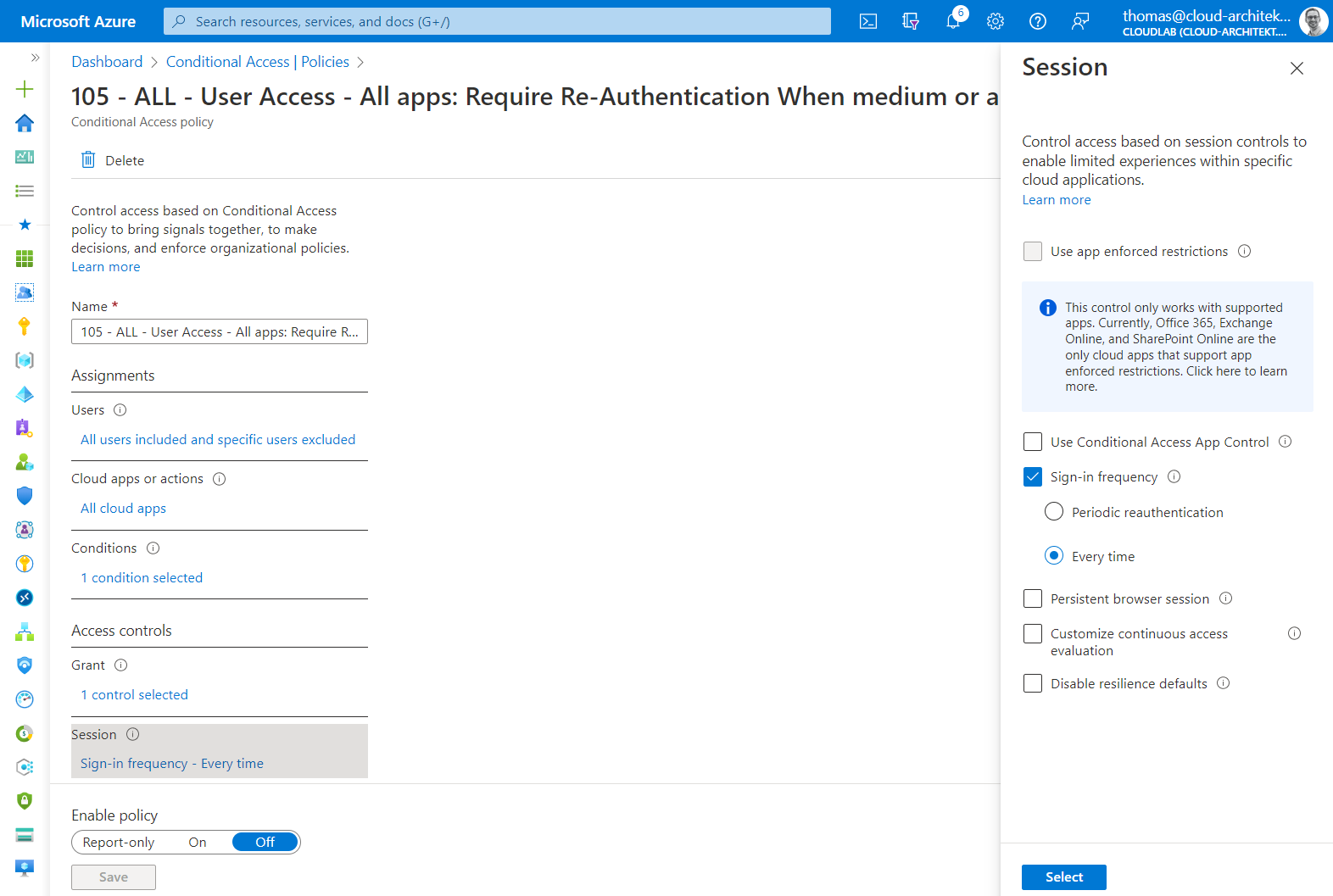Open the 1 control selected Grant link
The height and width of the screenshot is (896, 1333).
[134, 694]
